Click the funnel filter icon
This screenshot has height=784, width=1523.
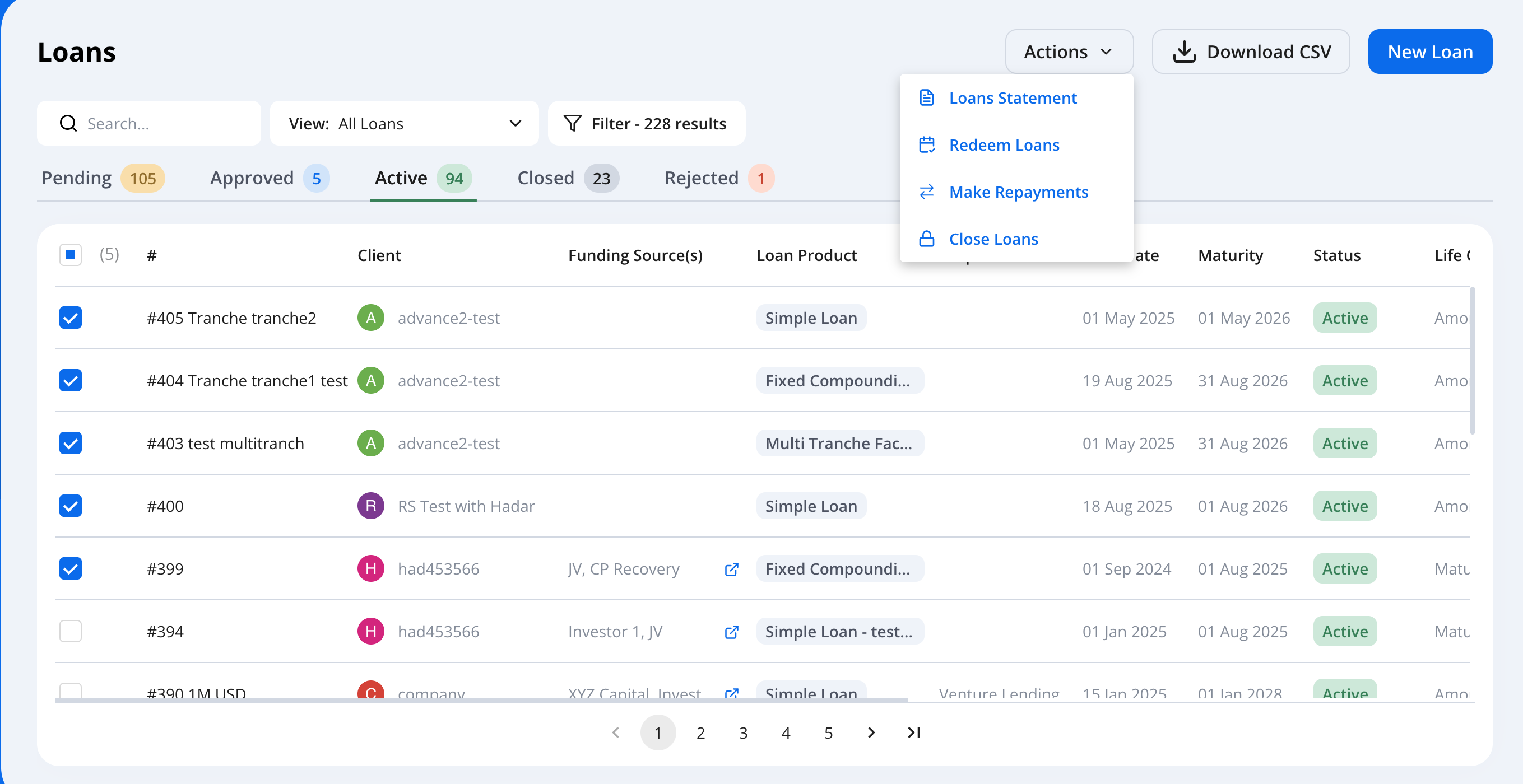(x=572, y=123)
